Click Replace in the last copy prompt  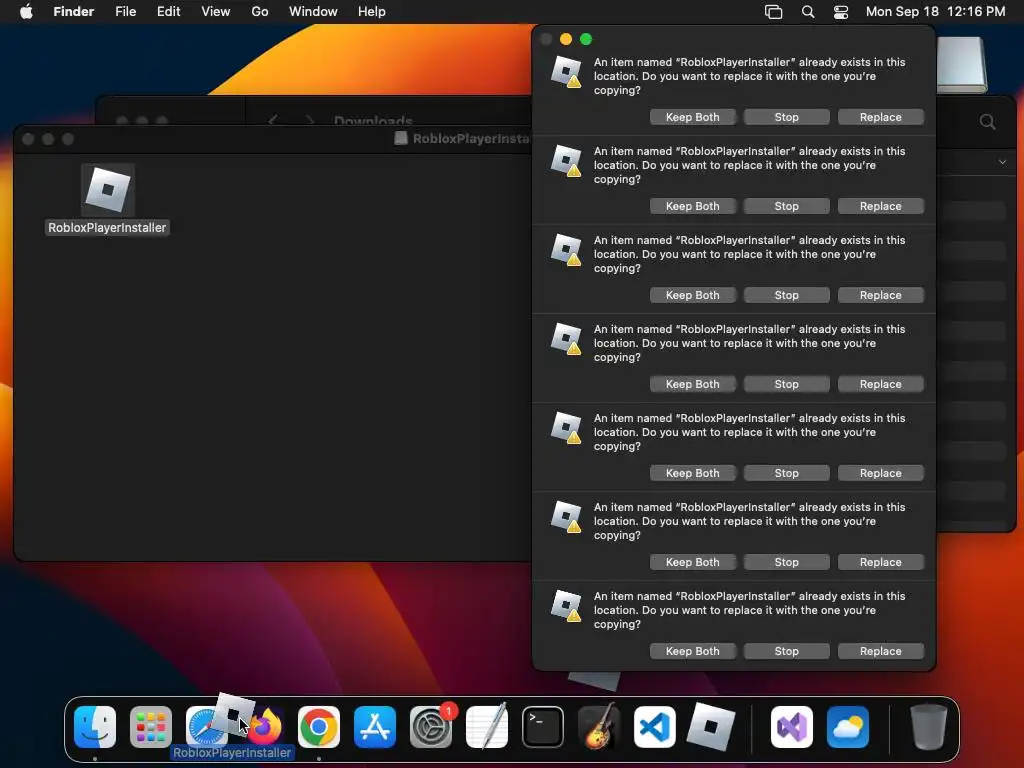coord(880,651)
